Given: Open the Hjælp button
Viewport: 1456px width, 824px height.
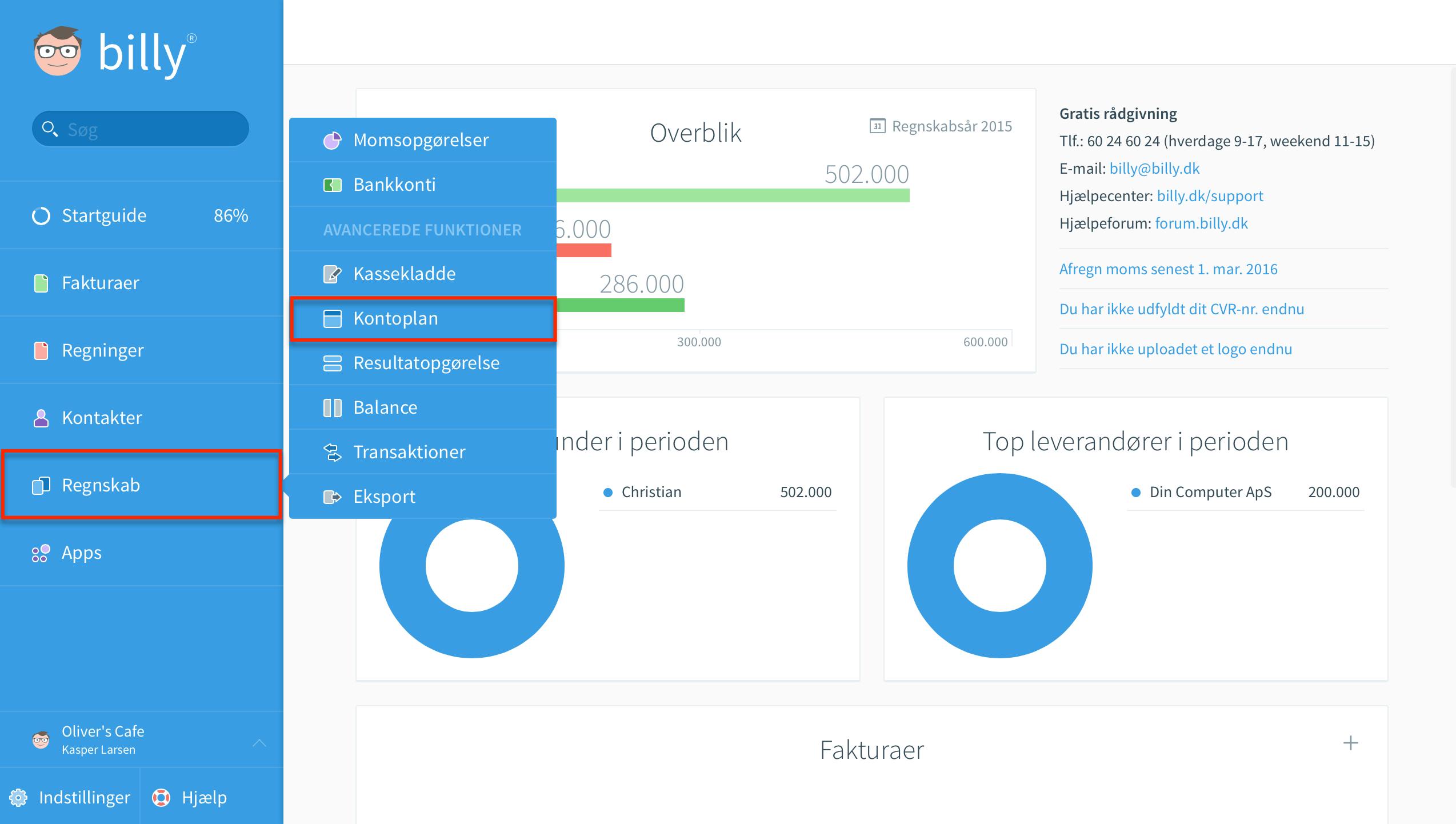Looking at the screenshot, I should click(x=212, y=797).
